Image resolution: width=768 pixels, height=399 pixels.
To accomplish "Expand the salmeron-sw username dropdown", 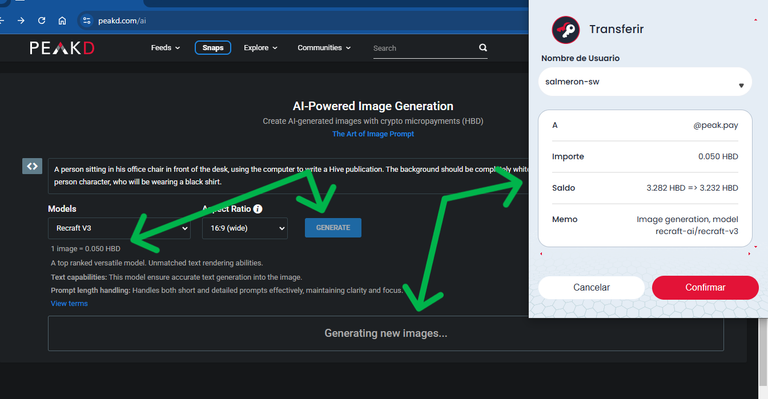I will click(645, 82).
